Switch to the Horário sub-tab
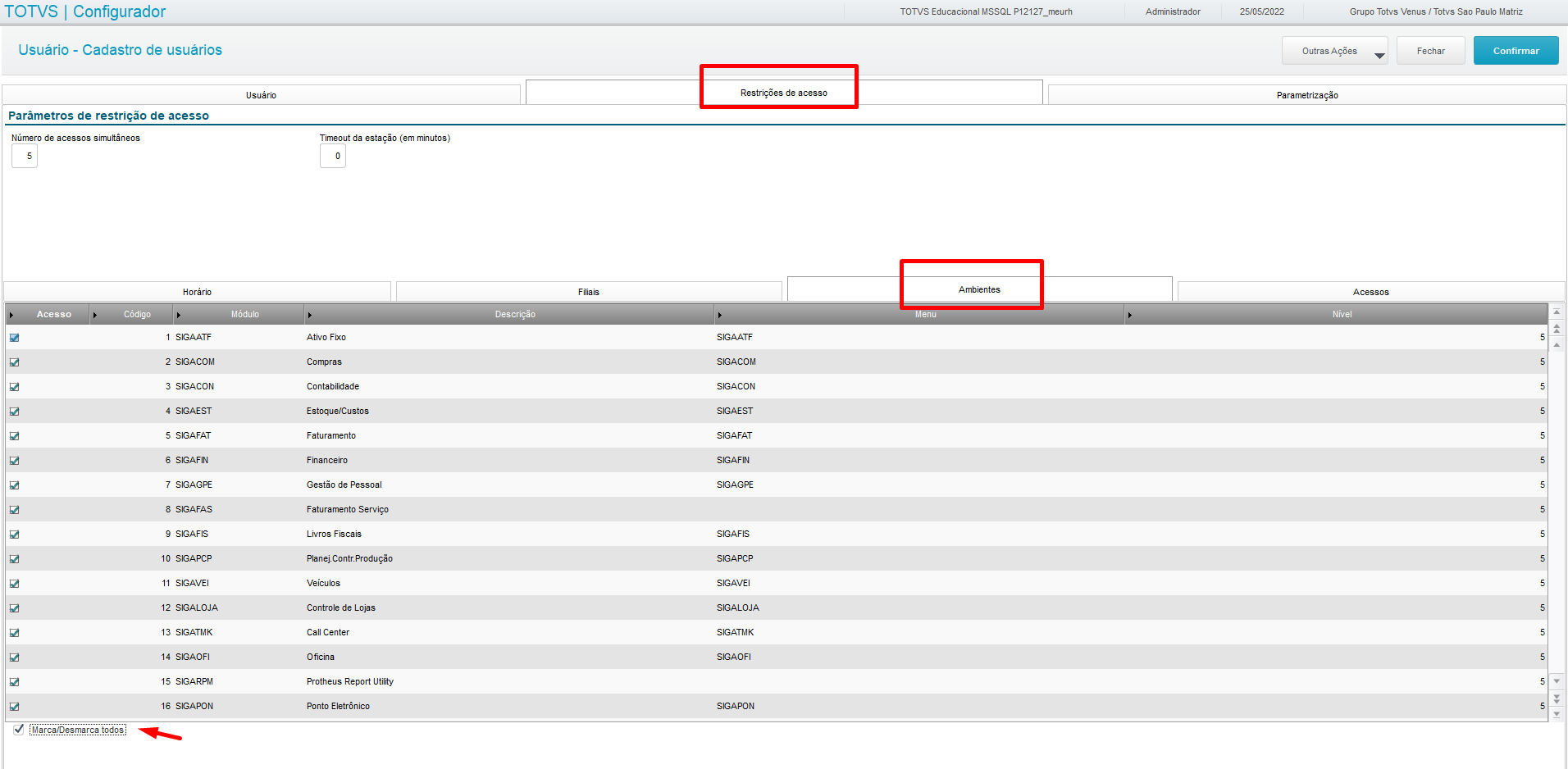The image size is (1568, 769). coord(197,292)
